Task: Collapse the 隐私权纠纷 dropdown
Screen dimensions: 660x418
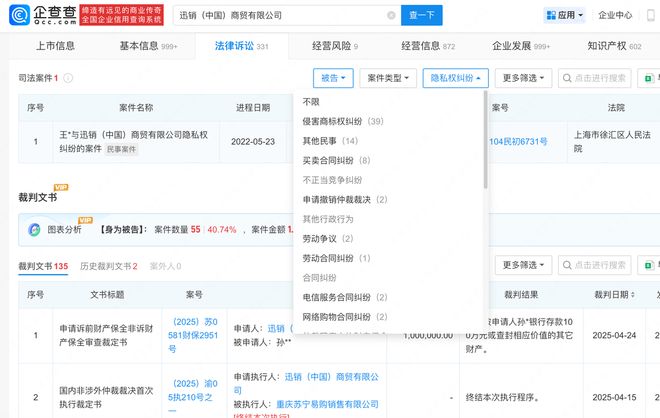Action: click(x=457, y=77)
